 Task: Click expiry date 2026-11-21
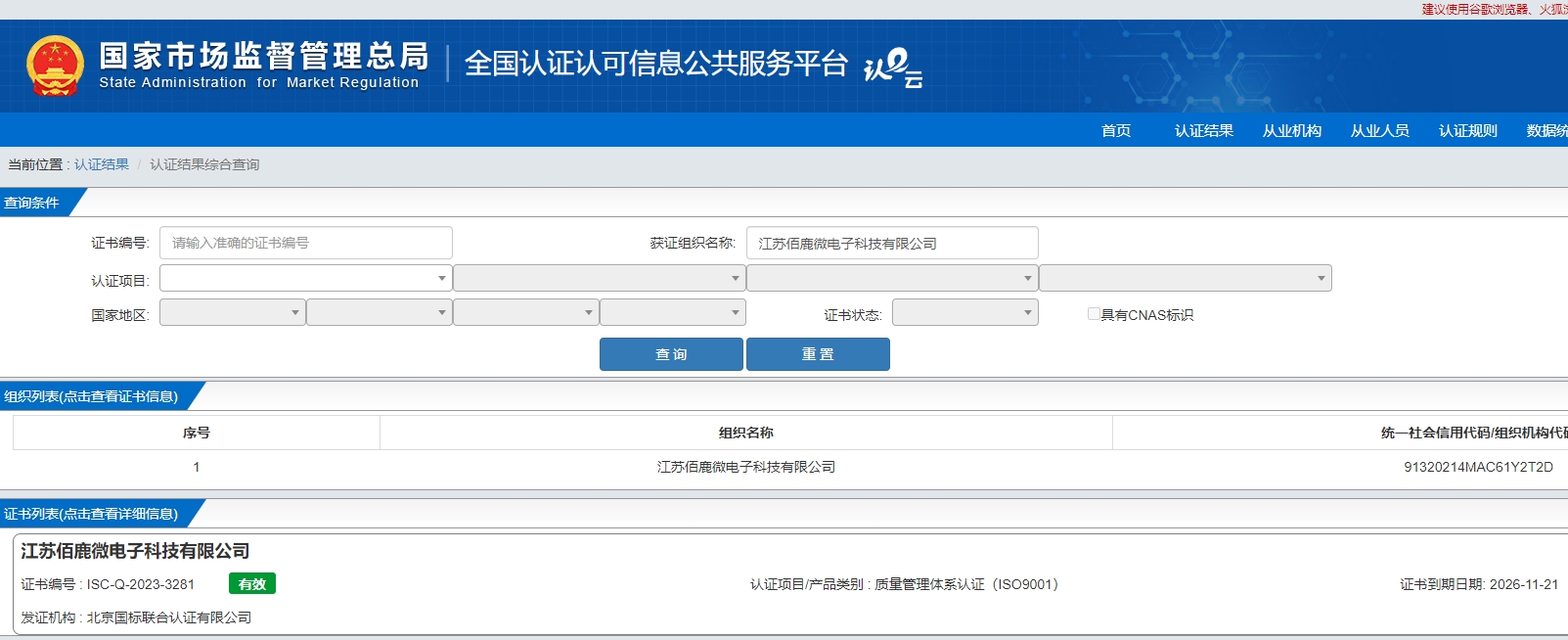click(1524, 584)
